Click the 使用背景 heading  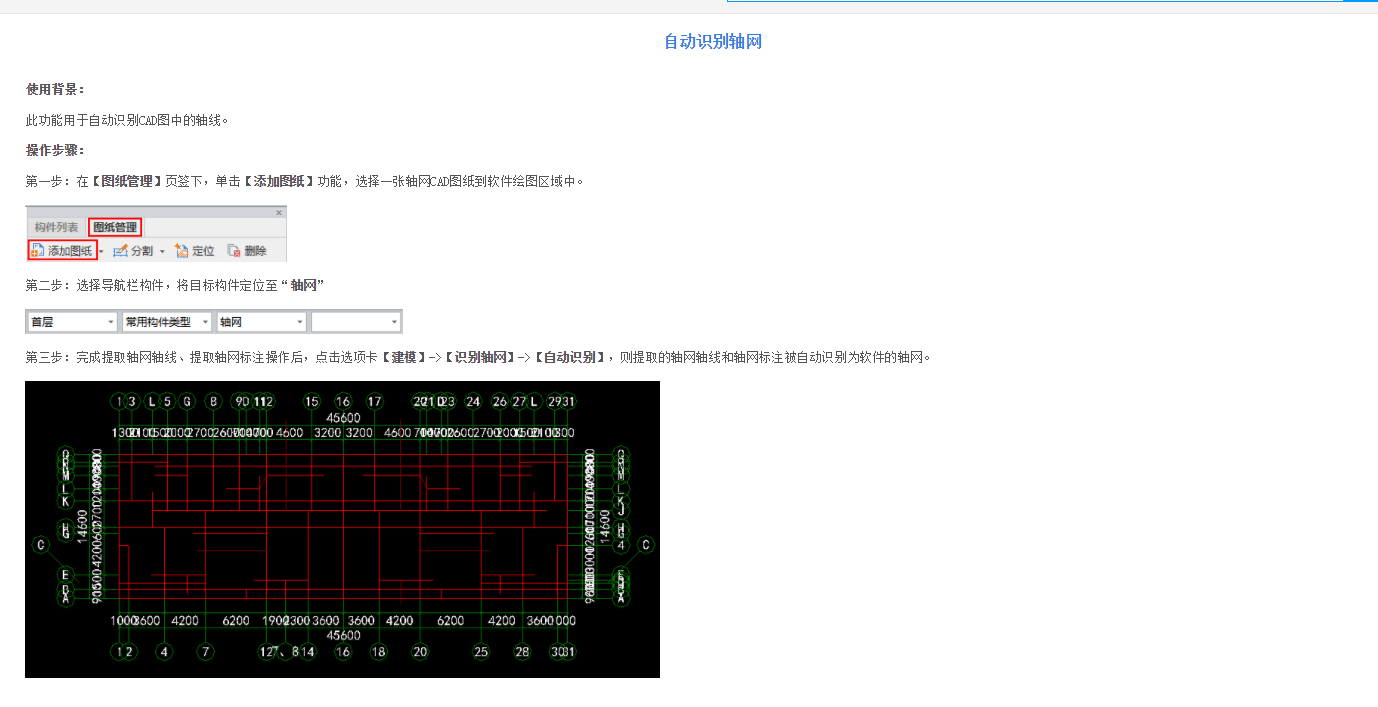tap(55, 89)
